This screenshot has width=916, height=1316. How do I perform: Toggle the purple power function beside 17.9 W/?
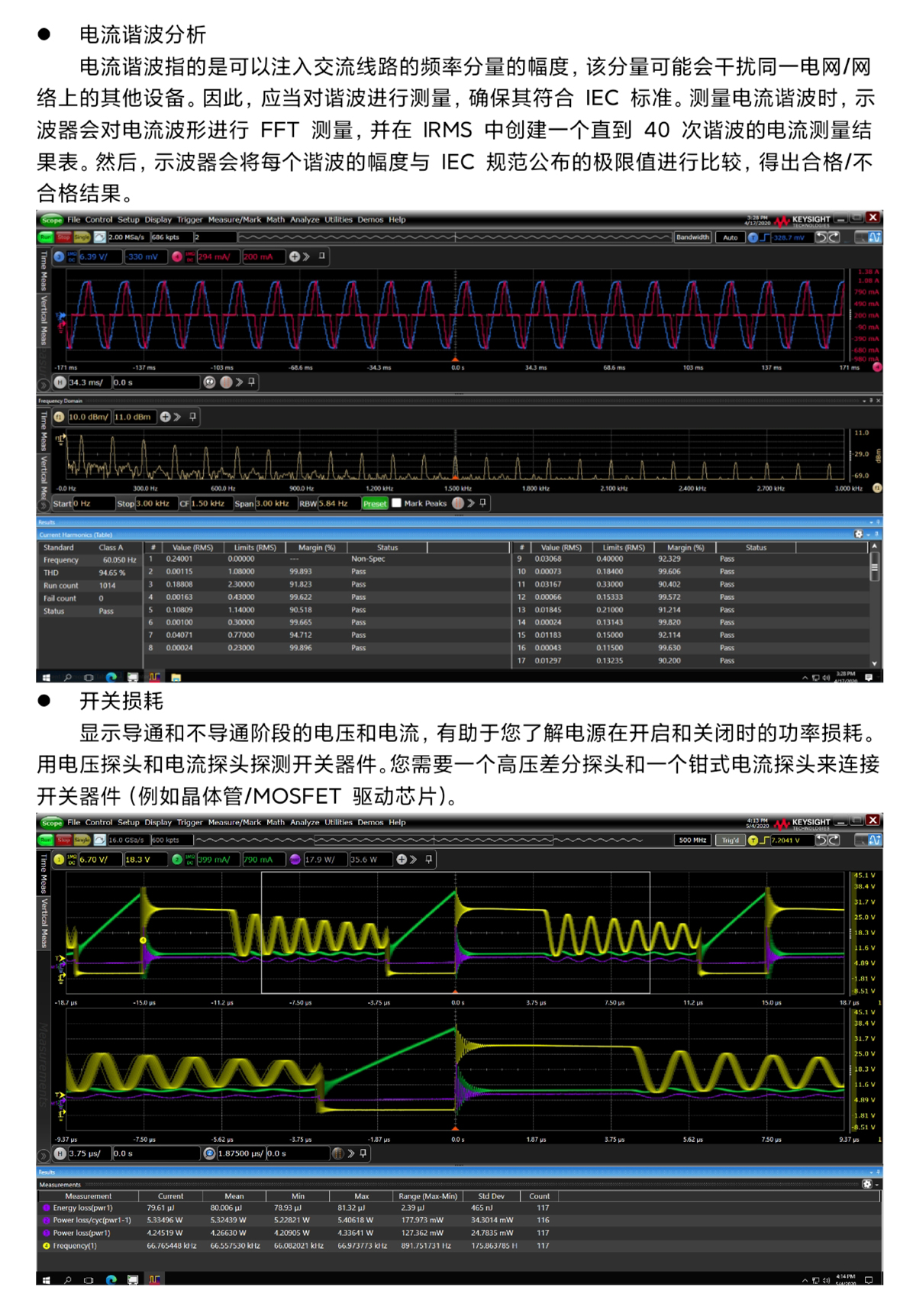click(x=295, y=860)
